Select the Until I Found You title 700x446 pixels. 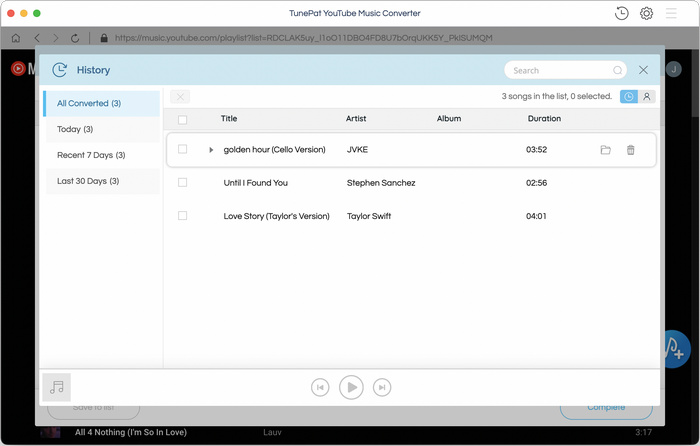(255, 183)
